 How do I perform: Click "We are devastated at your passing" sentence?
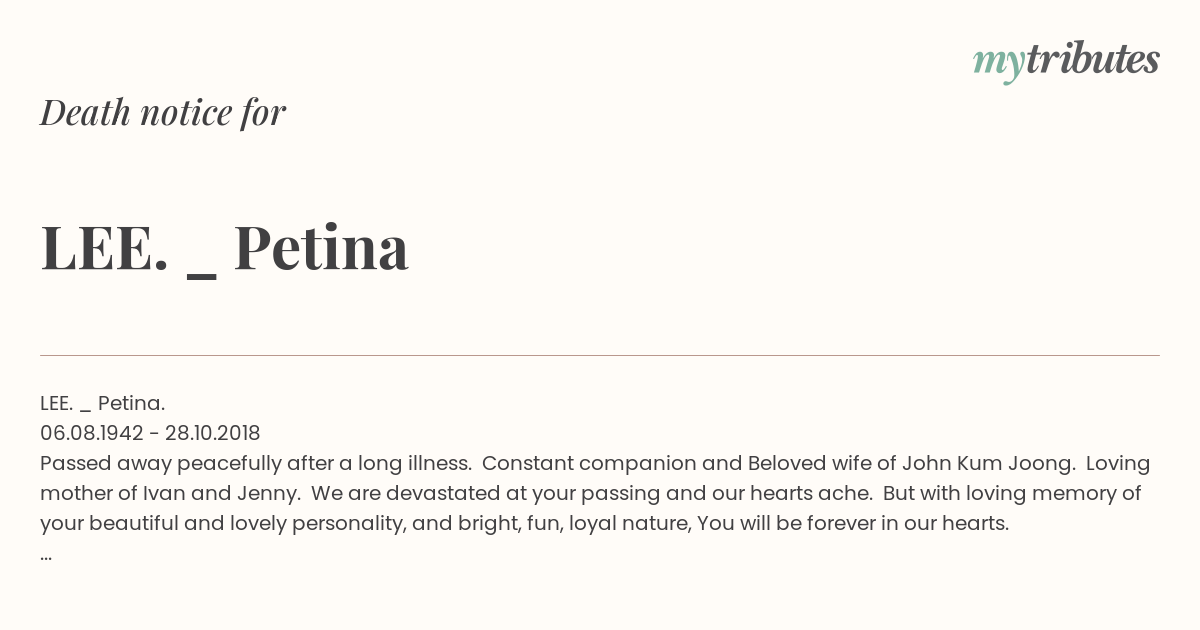(467, 493)
